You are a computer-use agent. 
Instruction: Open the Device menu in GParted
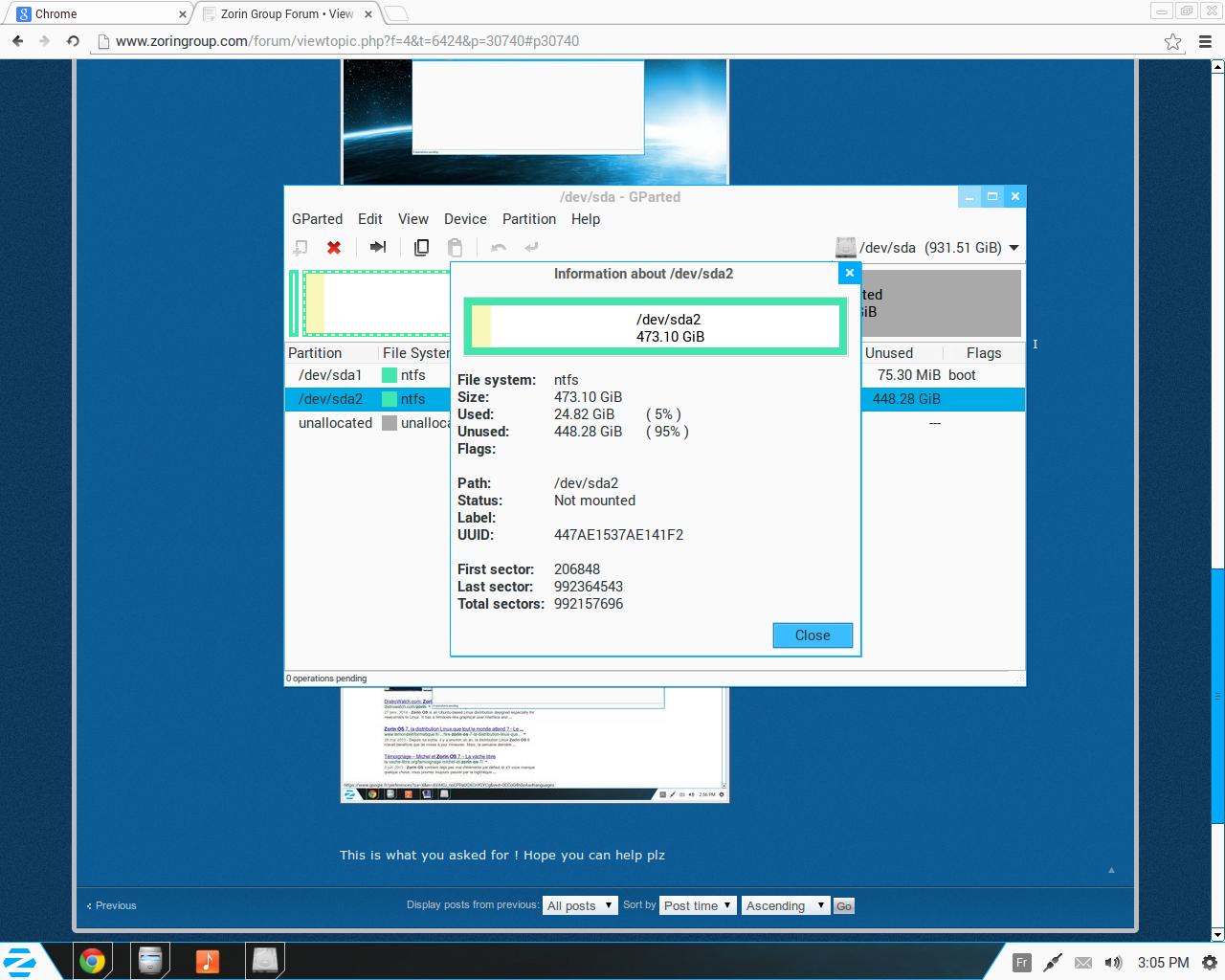(465, 219)
